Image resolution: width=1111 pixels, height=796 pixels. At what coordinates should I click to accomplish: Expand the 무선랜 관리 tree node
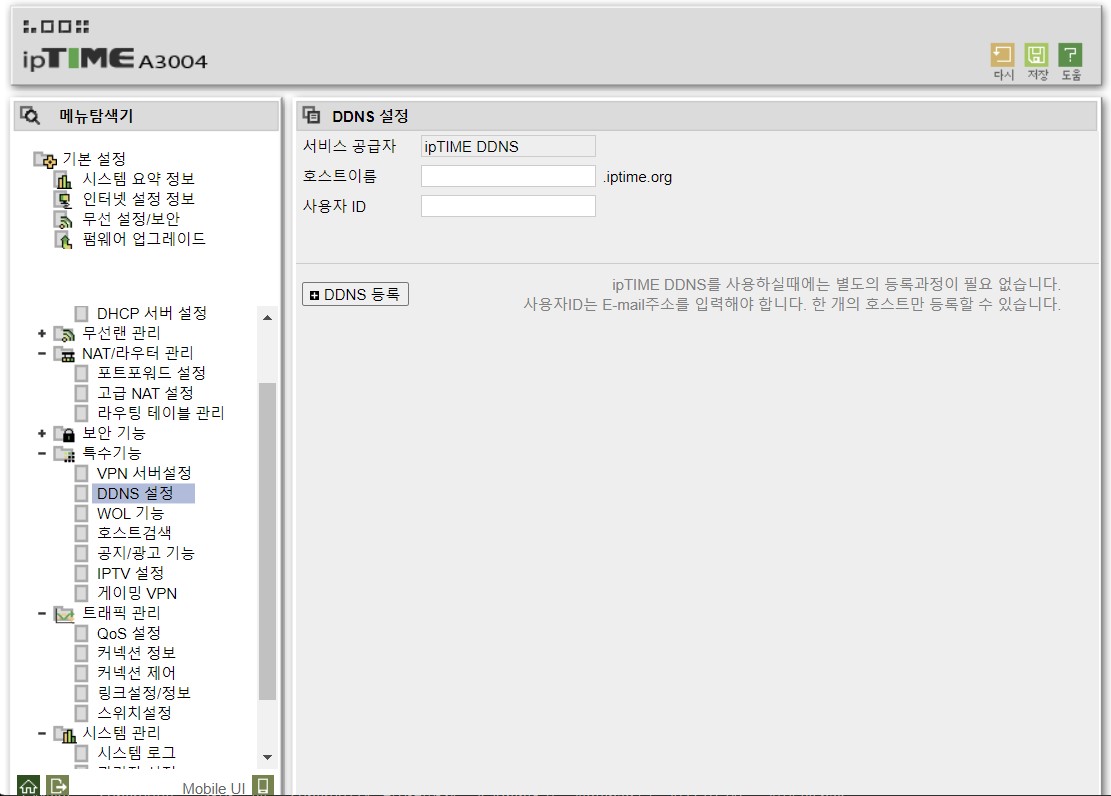(42, 333)
